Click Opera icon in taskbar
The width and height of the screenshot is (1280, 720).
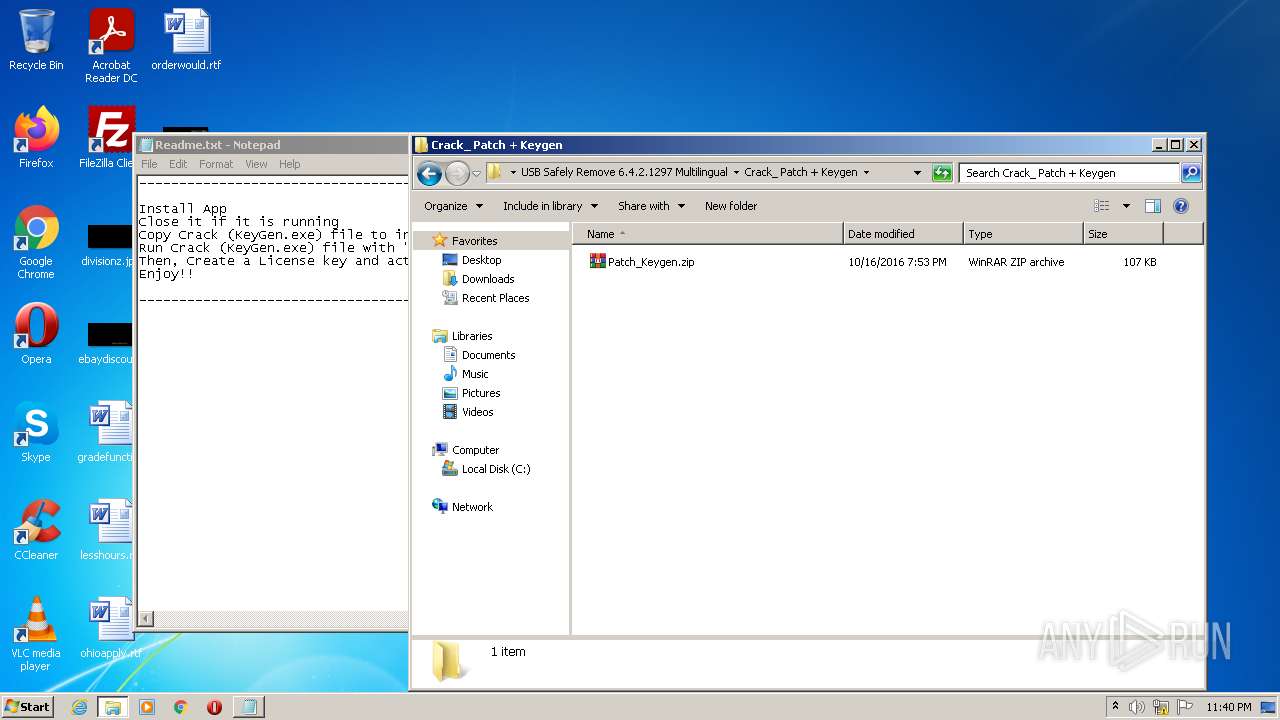[214, 707]
